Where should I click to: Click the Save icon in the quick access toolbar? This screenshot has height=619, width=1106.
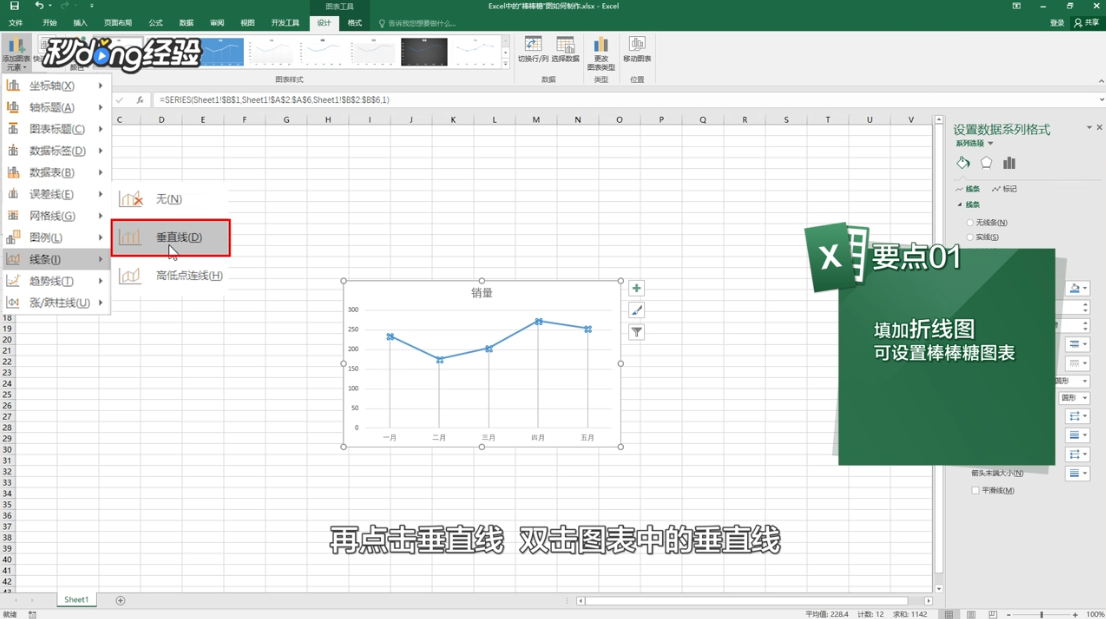coord(14,6)
